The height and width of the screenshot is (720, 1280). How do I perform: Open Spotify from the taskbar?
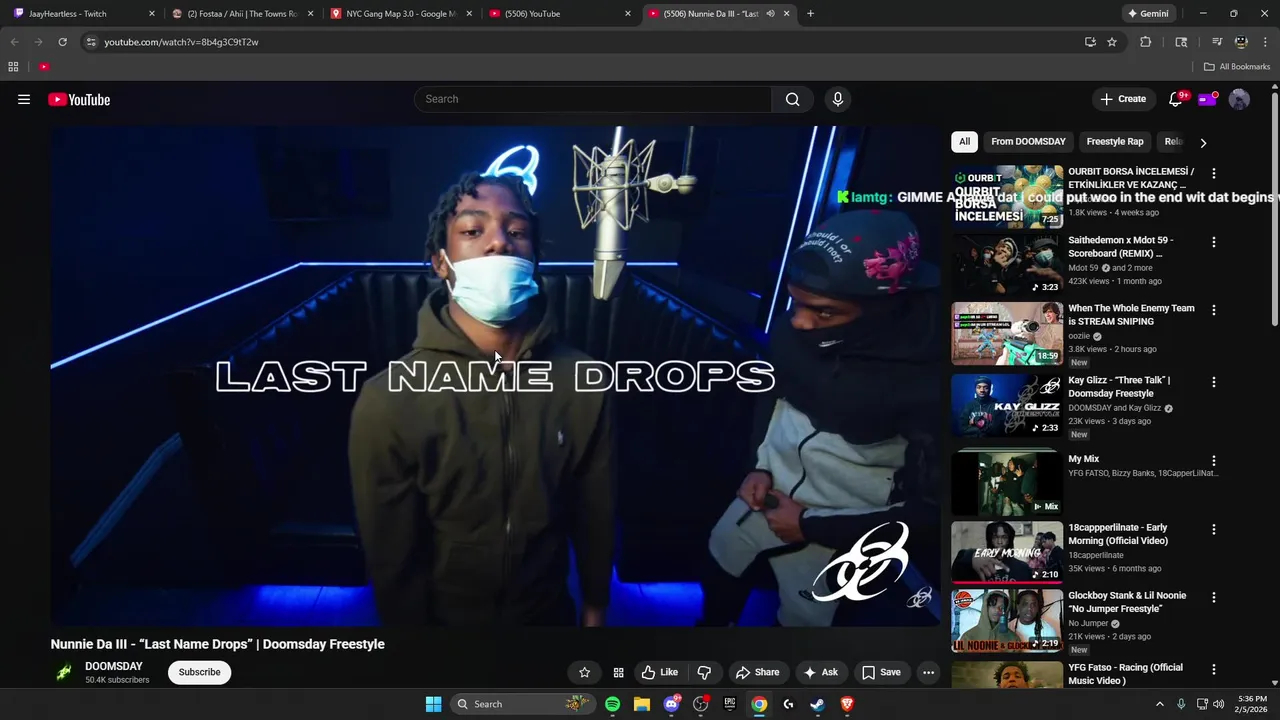(x=612, y=704)
